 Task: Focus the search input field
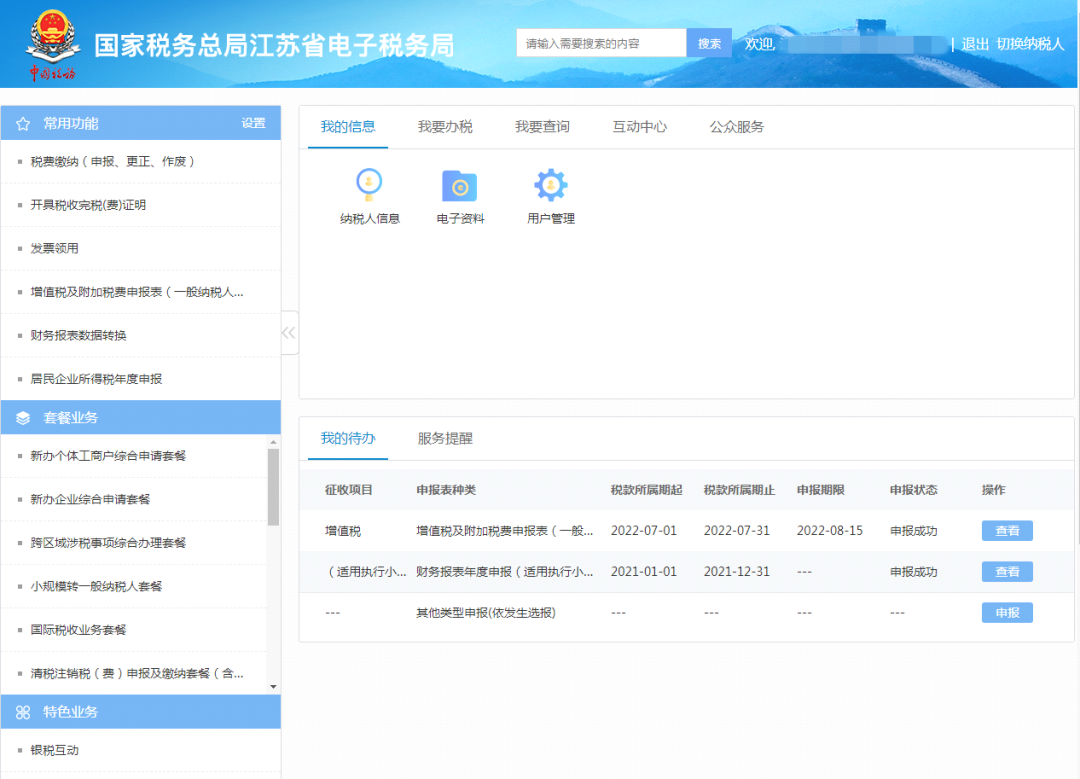[601, 43]
